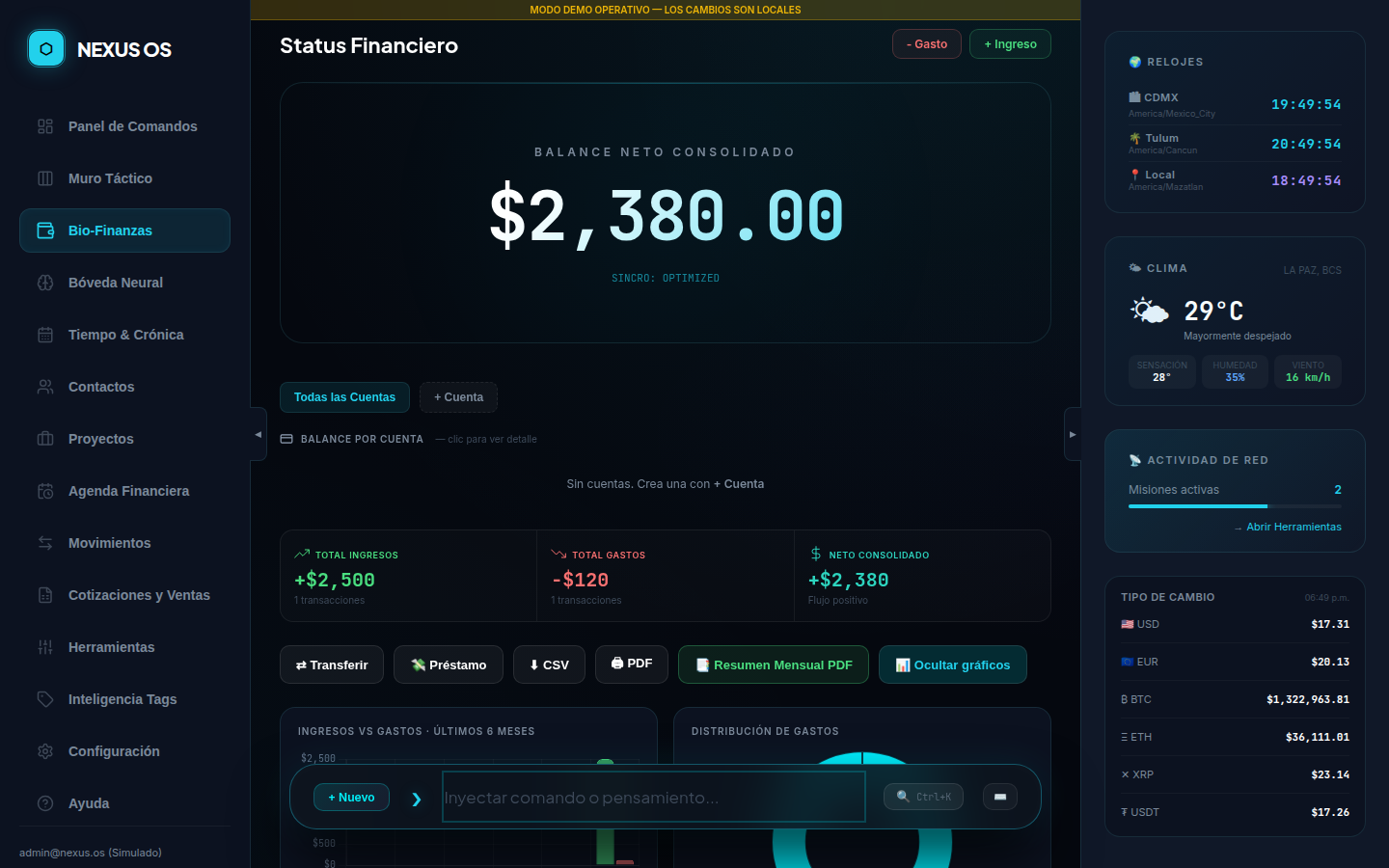The image size is (1389, 868).
Task: Open the Abrir Herramientas link
Action: (1288, 527)
